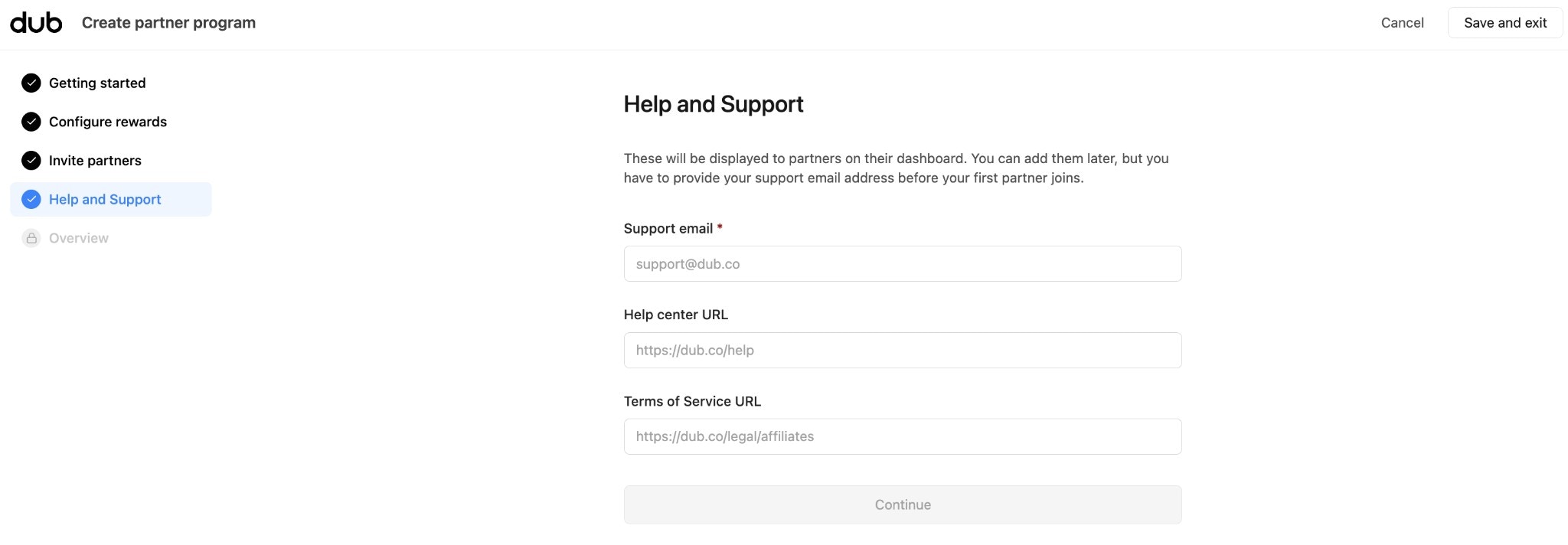1568x545 pixels.
Task: Click the Continue button
Action: pyautogui.click(x=902, y=504)
